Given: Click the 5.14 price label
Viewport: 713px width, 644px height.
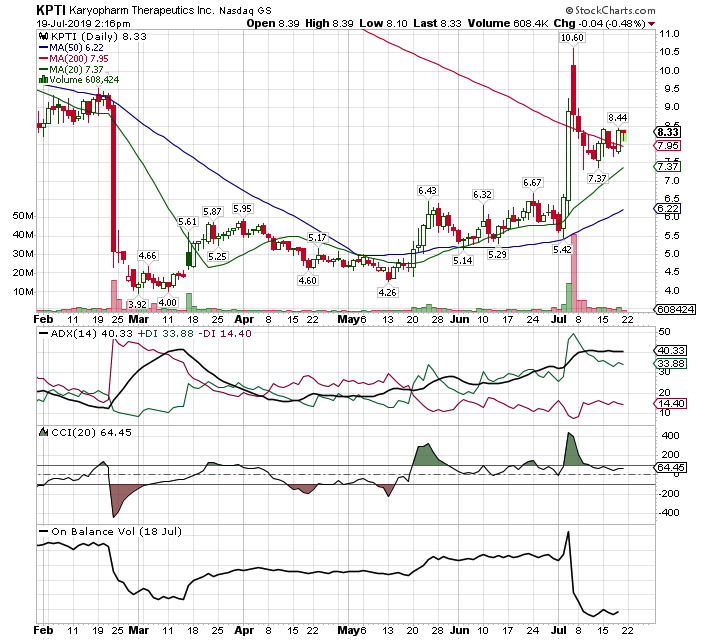Looking at the screenshot, I should click(x=462, y=261).
